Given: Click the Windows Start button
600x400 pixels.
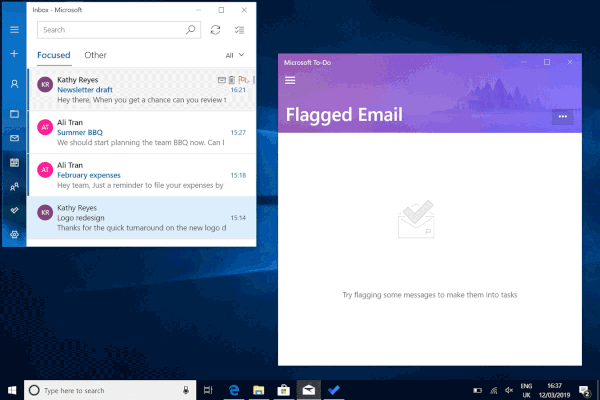Looking at the screenshot, I should [x=12, y=390].
